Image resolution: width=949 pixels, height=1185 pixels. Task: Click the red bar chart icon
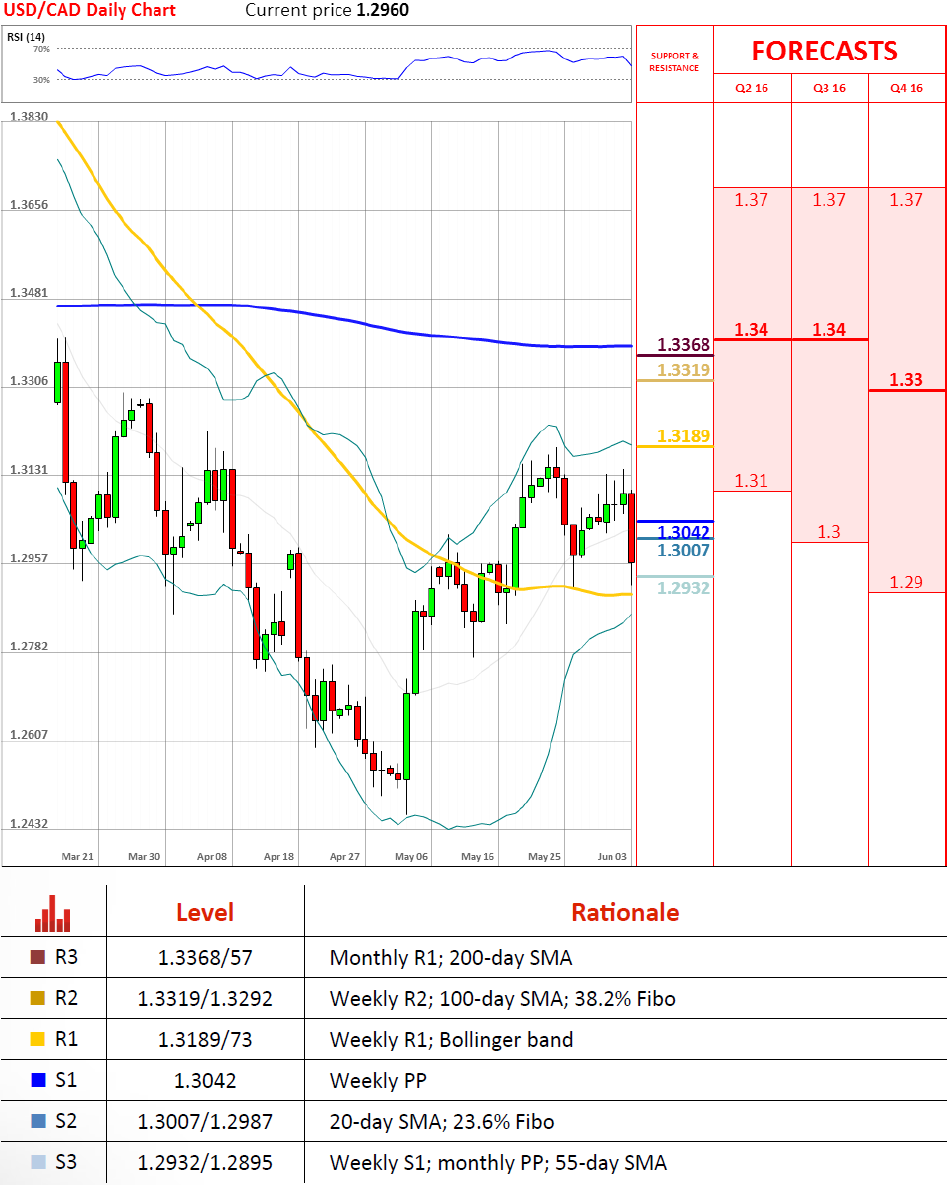52,913
